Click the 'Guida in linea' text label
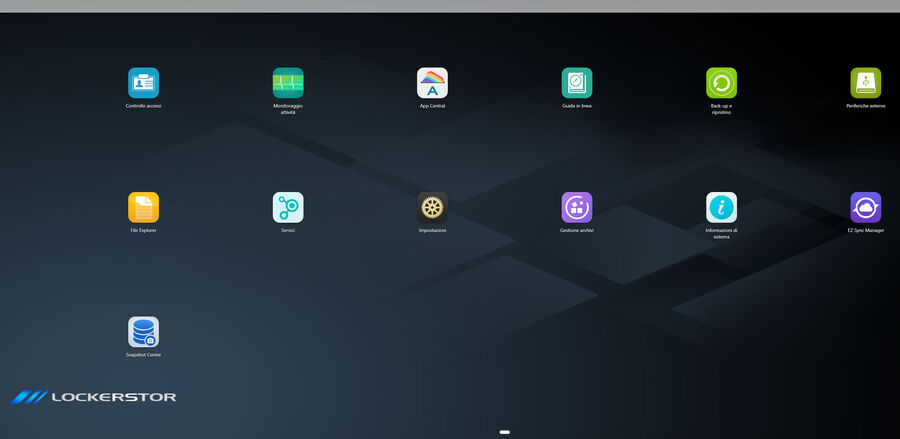900x439 pixels. click(577, 106)
